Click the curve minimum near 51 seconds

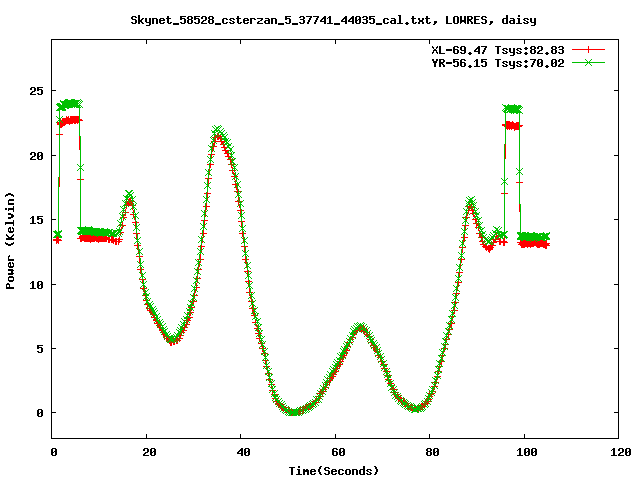click(294, 411)
